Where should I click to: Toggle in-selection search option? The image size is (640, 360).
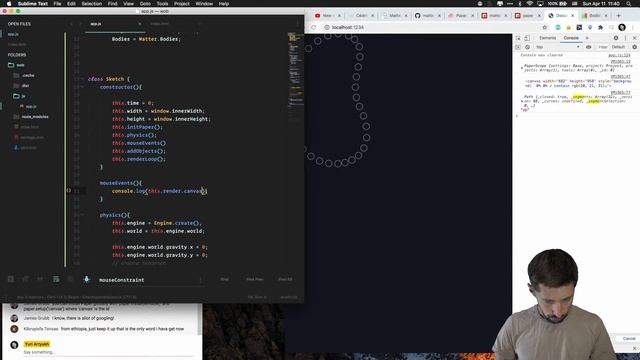pos(71,279)
